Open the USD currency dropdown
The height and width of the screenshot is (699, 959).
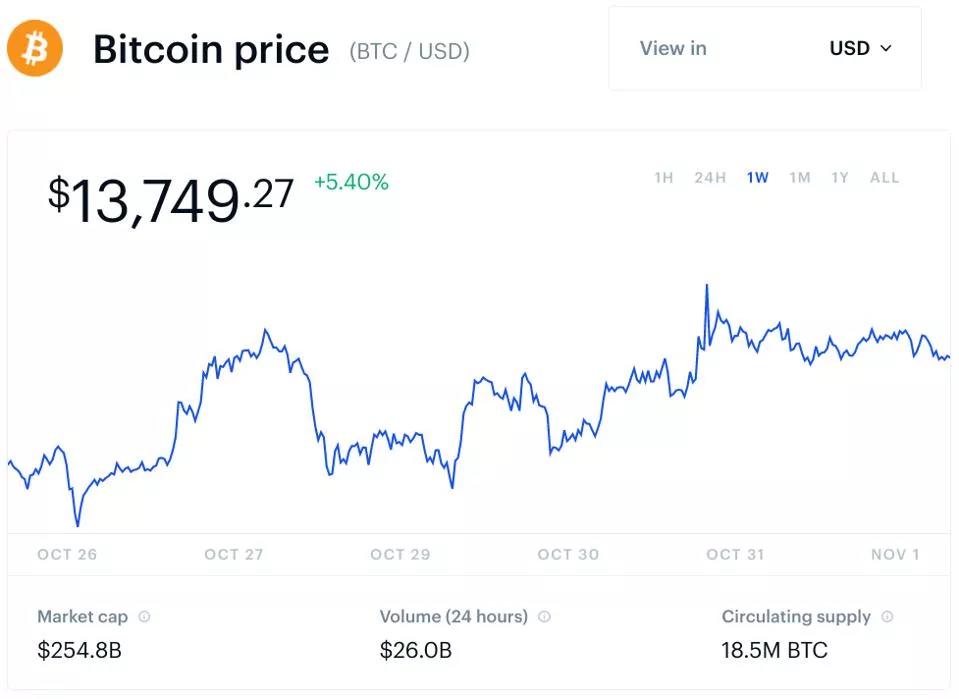click(859, 49)
